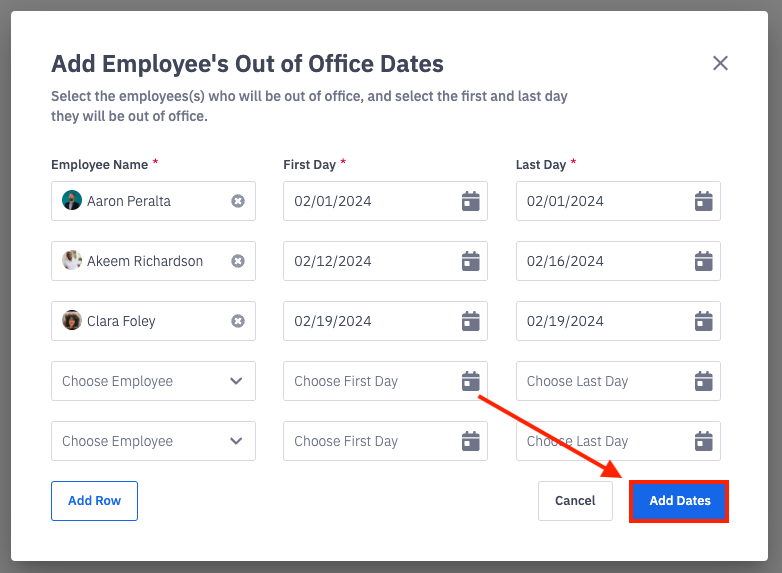Submit with the Add Dates button
Screen dimensions: 782x573
679,501
